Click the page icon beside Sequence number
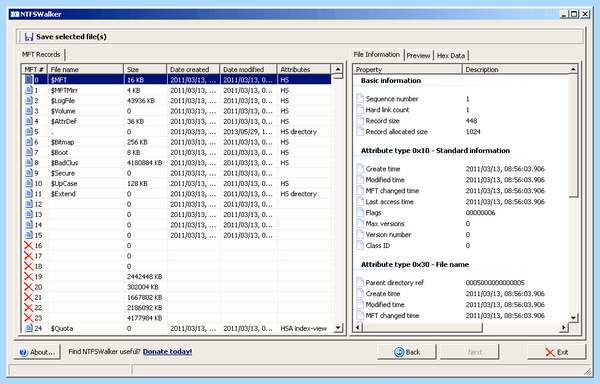 pos(360,98)
